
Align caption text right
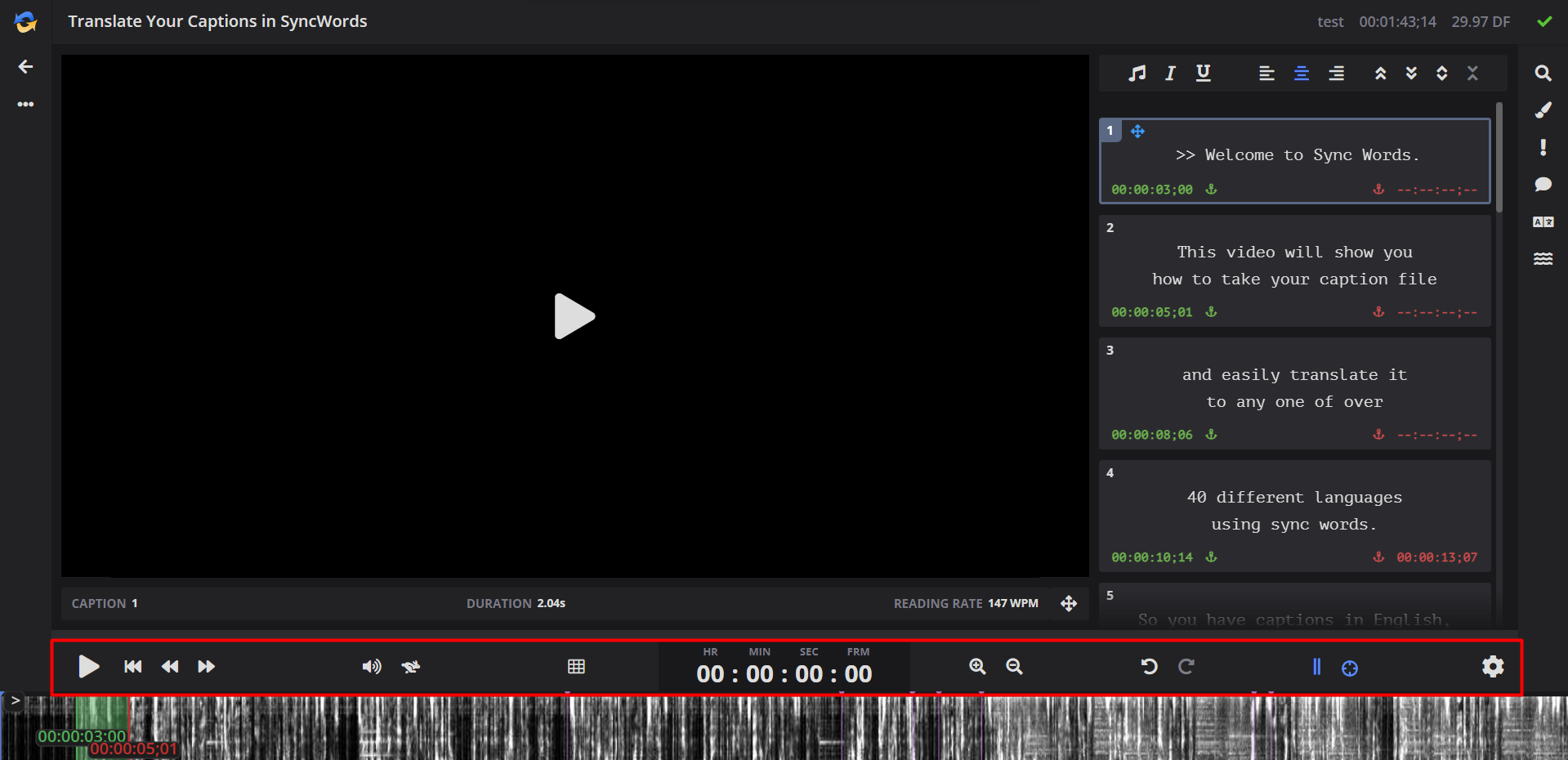1337,74
